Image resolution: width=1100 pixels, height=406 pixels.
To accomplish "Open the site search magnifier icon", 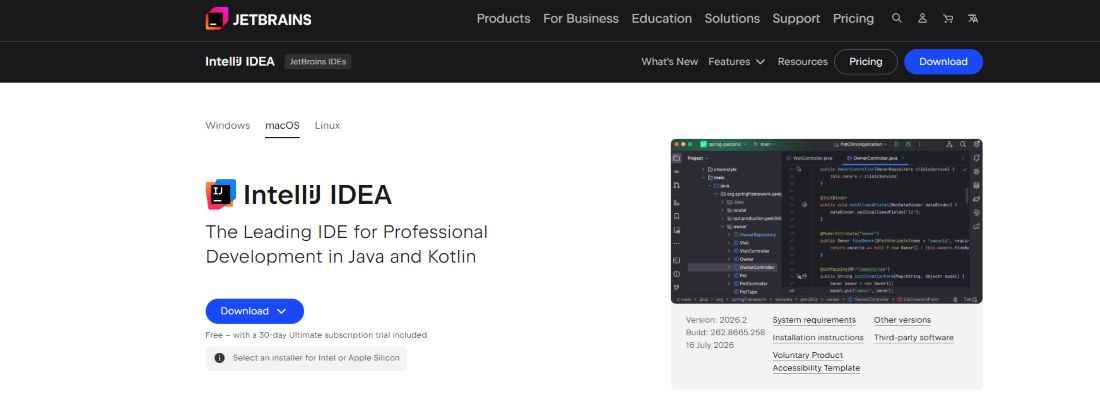I will click(x=897, y=19).
